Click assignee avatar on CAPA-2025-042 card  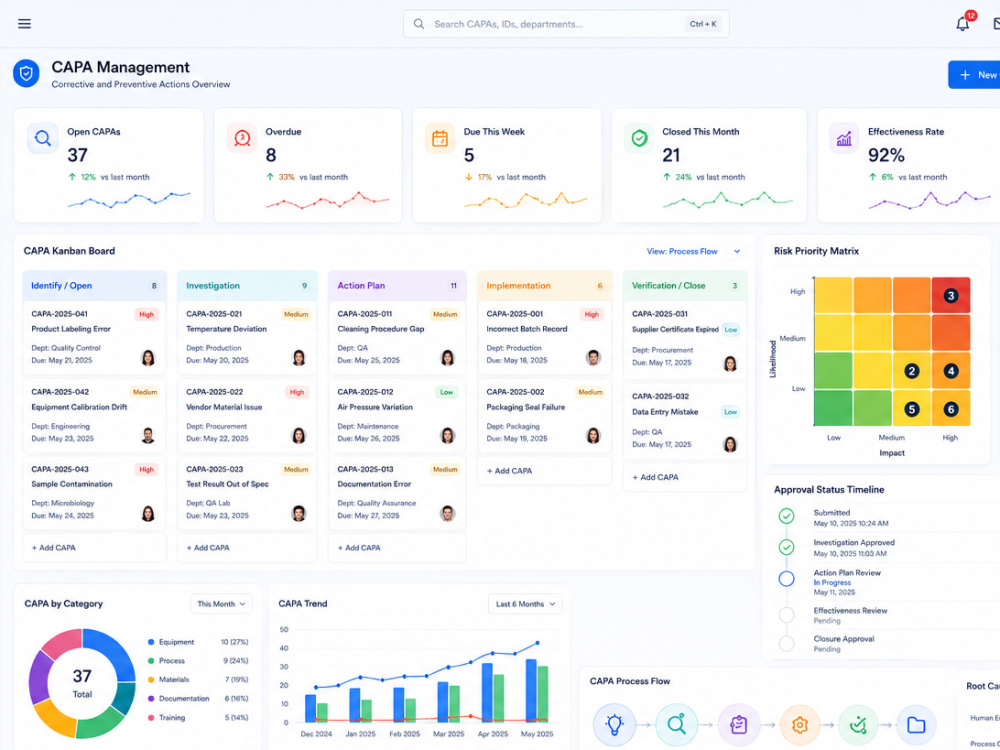[x=148, y=436]
